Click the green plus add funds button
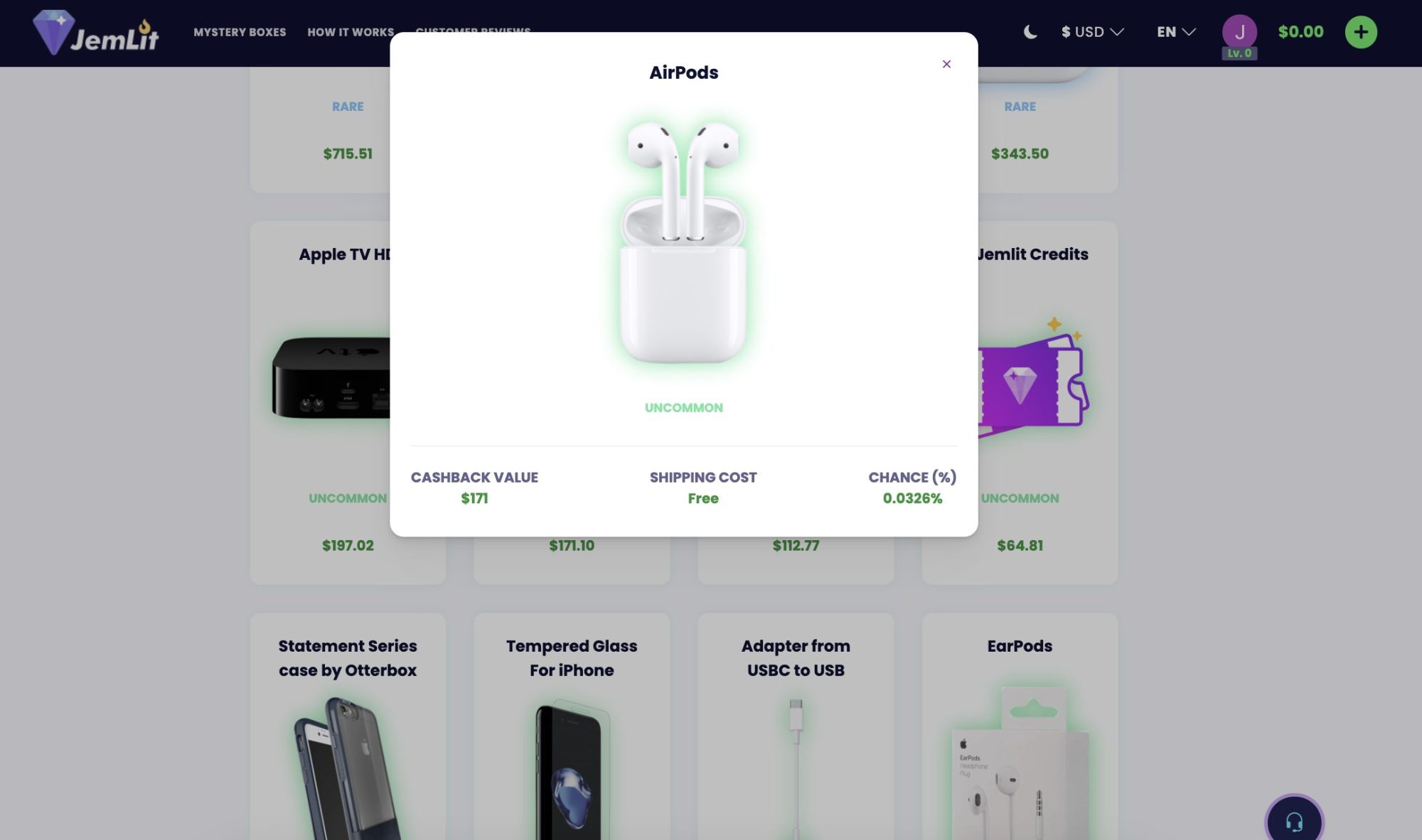The width and height of the screenshot is (1422, 840). tap(1361, 32)
